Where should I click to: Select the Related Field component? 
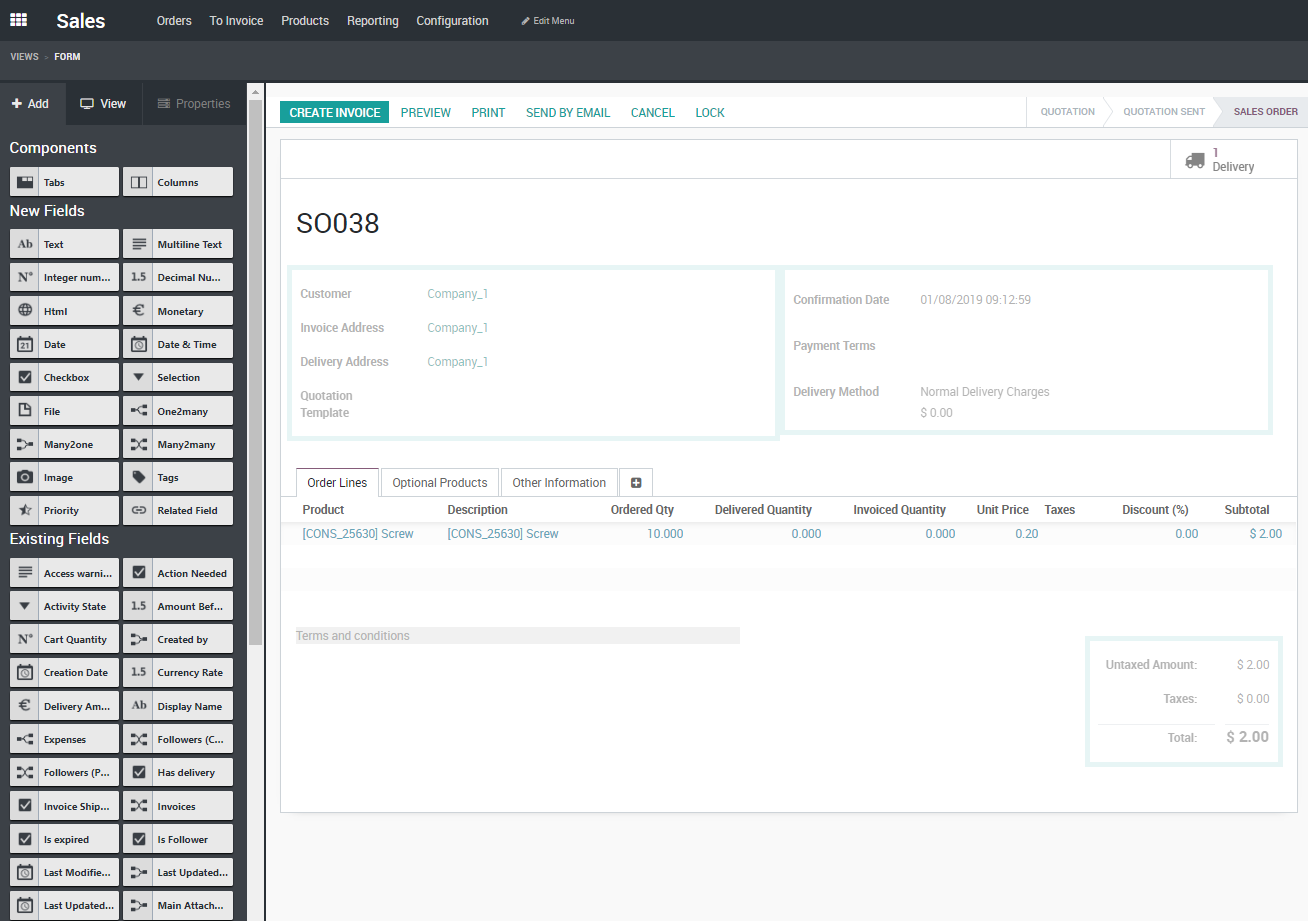click(178, 510)
